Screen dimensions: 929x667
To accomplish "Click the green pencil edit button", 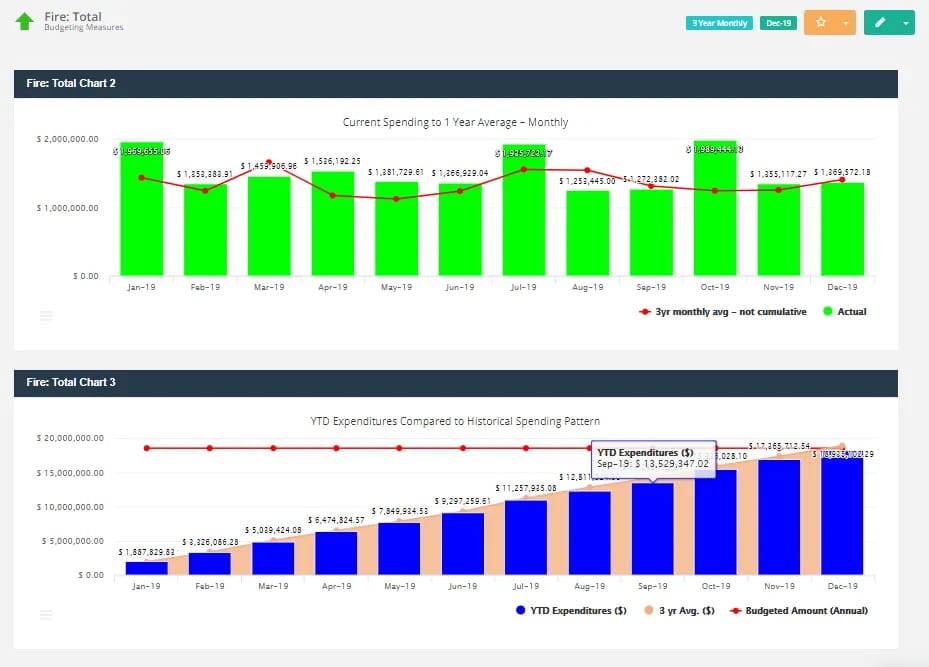I will (880, 23).
